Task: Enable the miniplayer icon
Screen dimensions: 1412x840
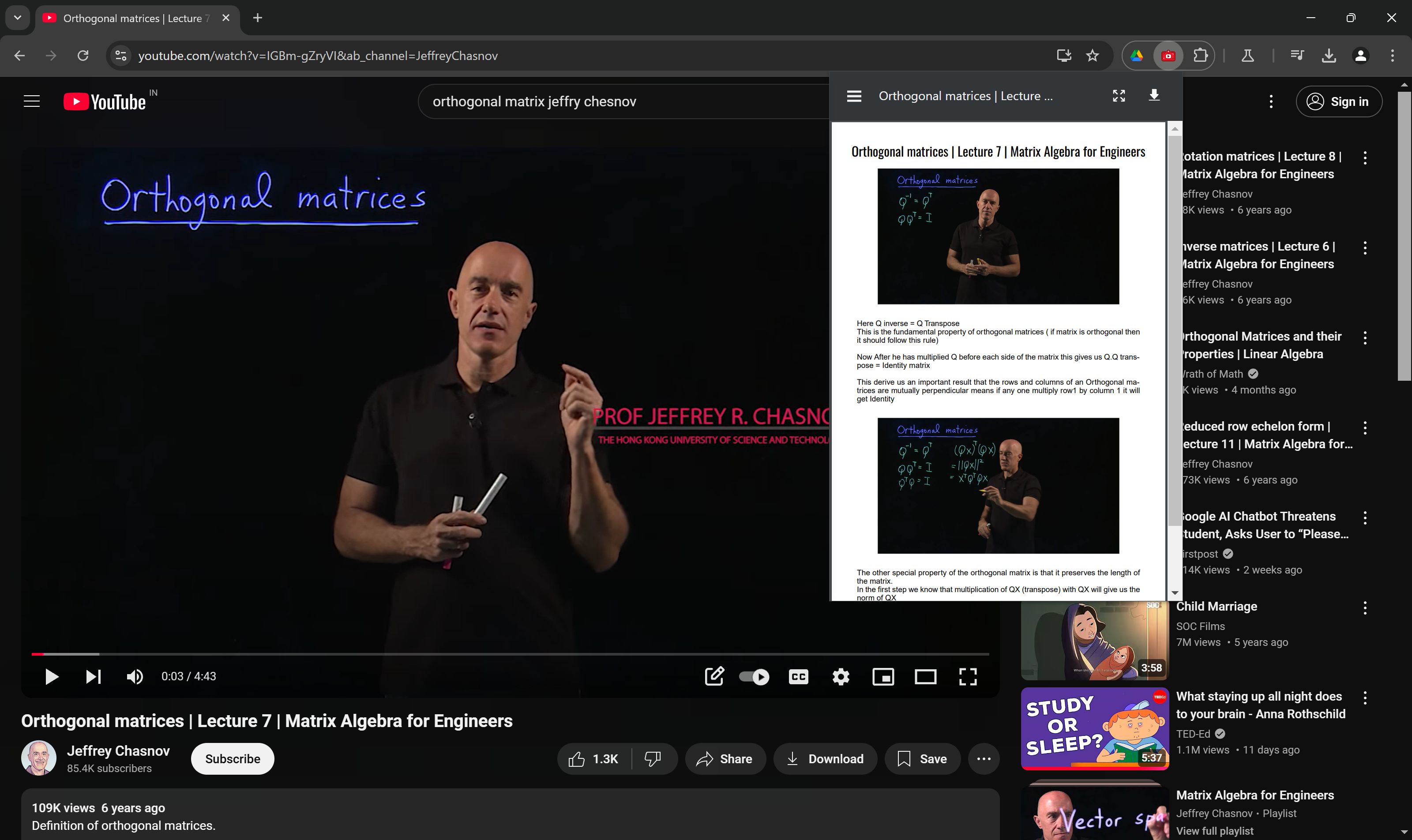Action: pos(882,676)
